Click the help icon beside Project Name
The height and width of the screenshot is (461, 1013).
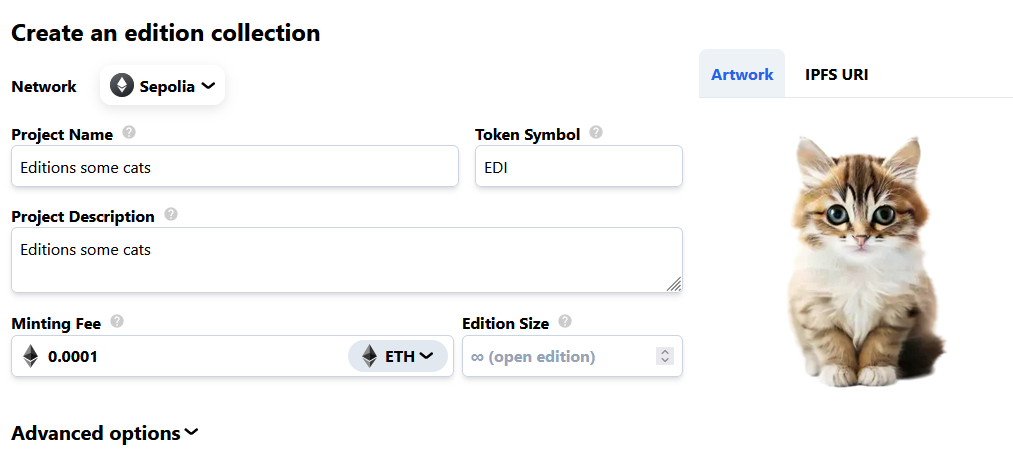pos(129,133)
